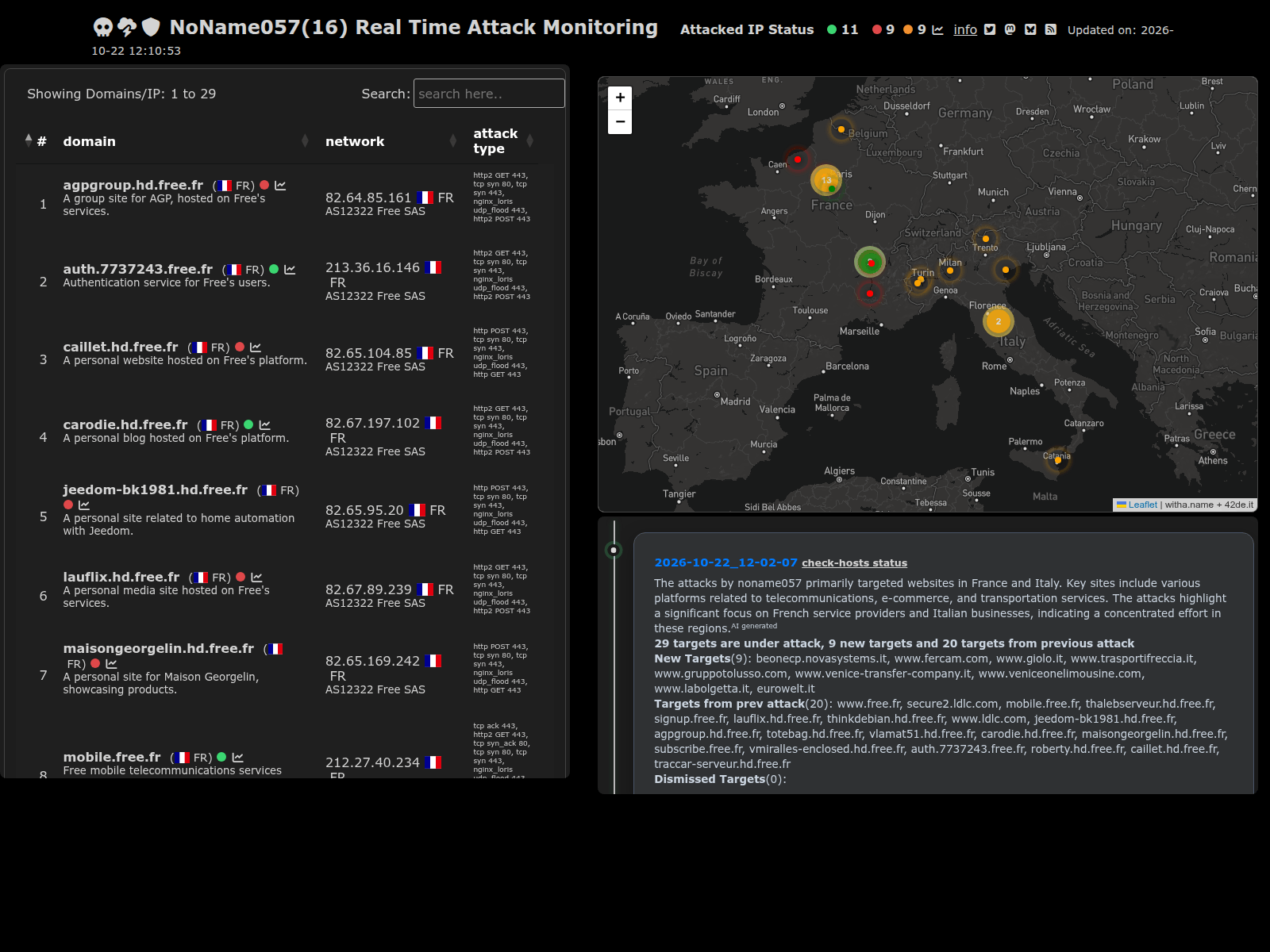Select IP address 82.64.85.161
The image size is (1270, 952).
tap(368, 198)
